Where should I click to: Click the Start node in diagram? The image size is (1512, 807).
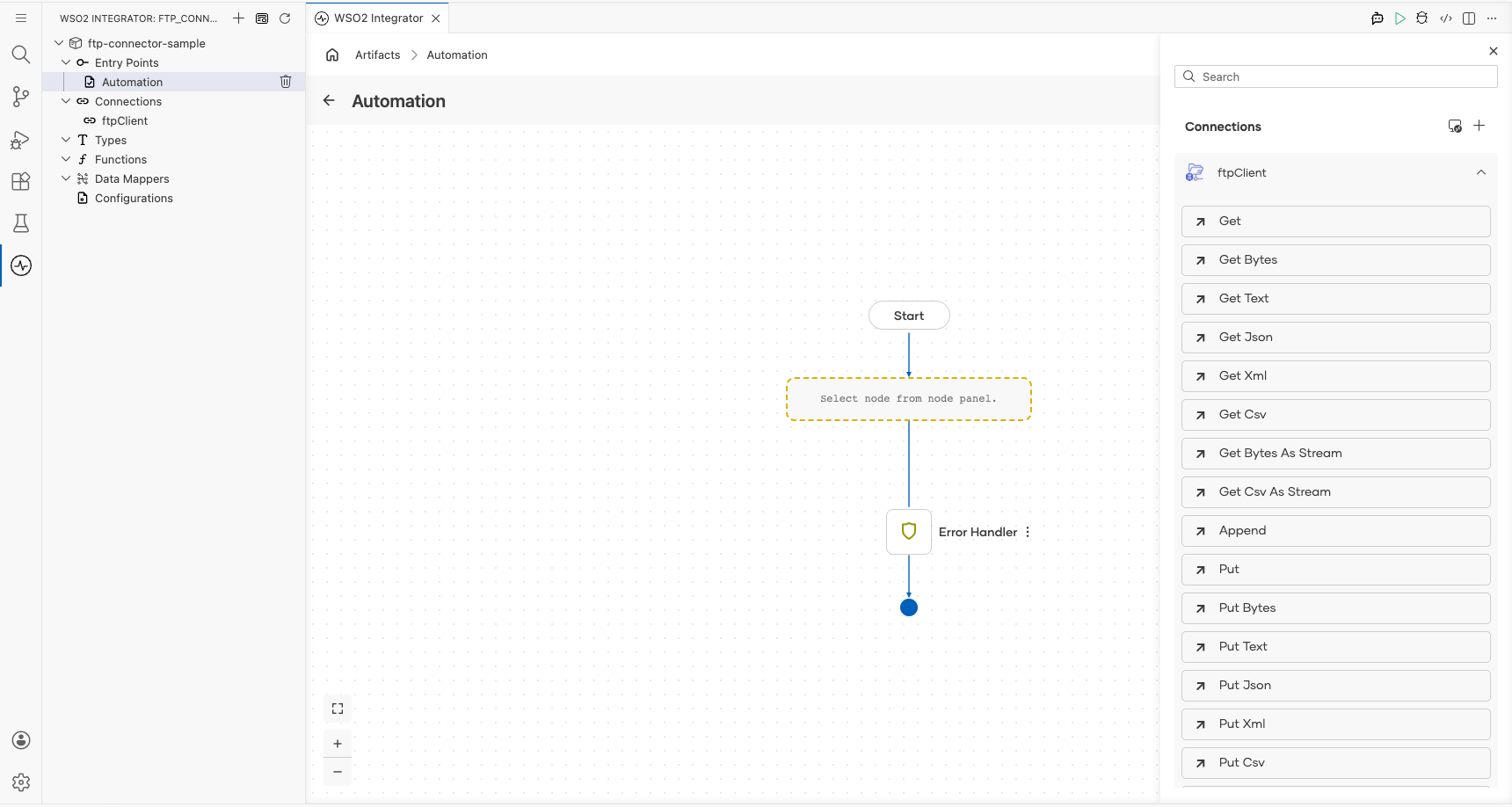(x=909, y=316)
